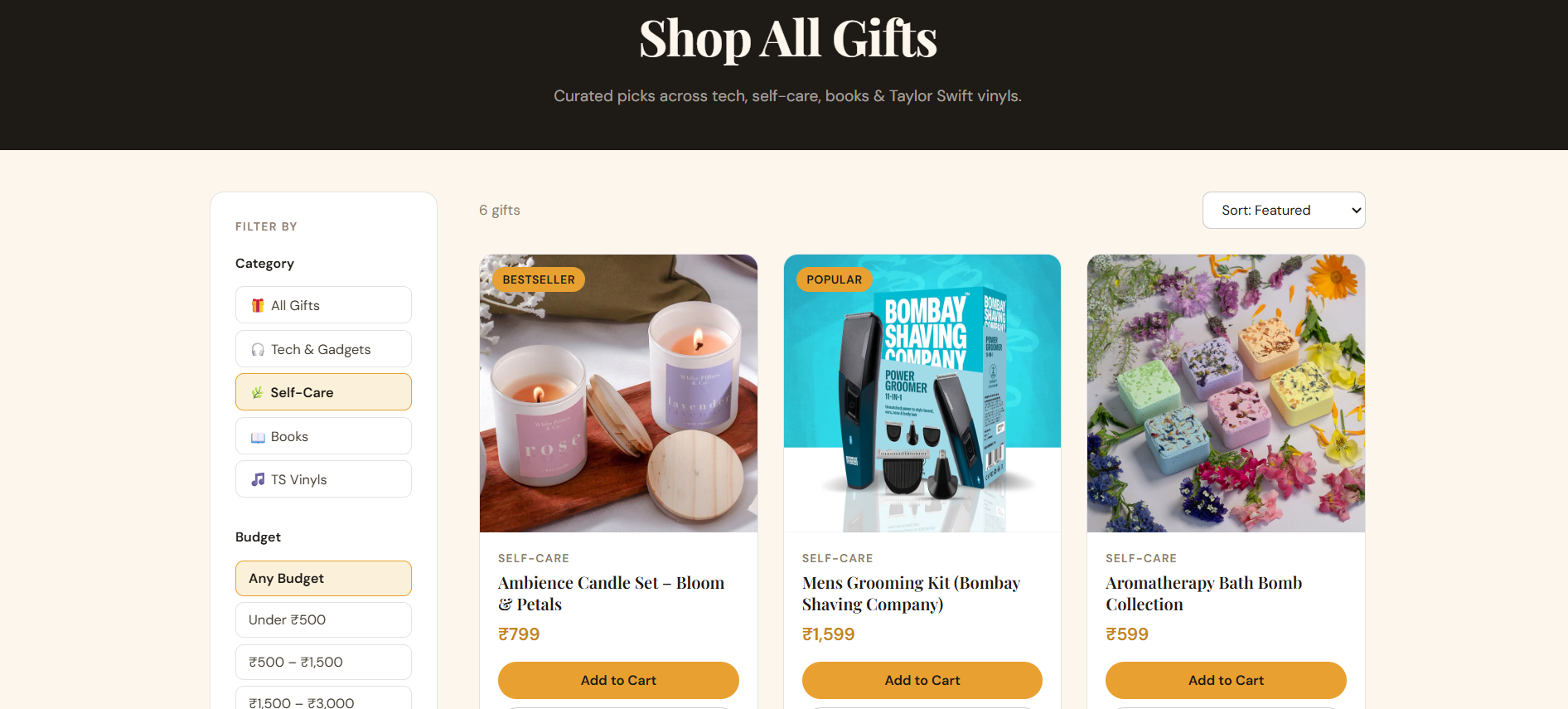Viewport: 1568px width, 709px height.
Task: View the Bombay Shaving Company kit photo
Action: coord(922,393)
